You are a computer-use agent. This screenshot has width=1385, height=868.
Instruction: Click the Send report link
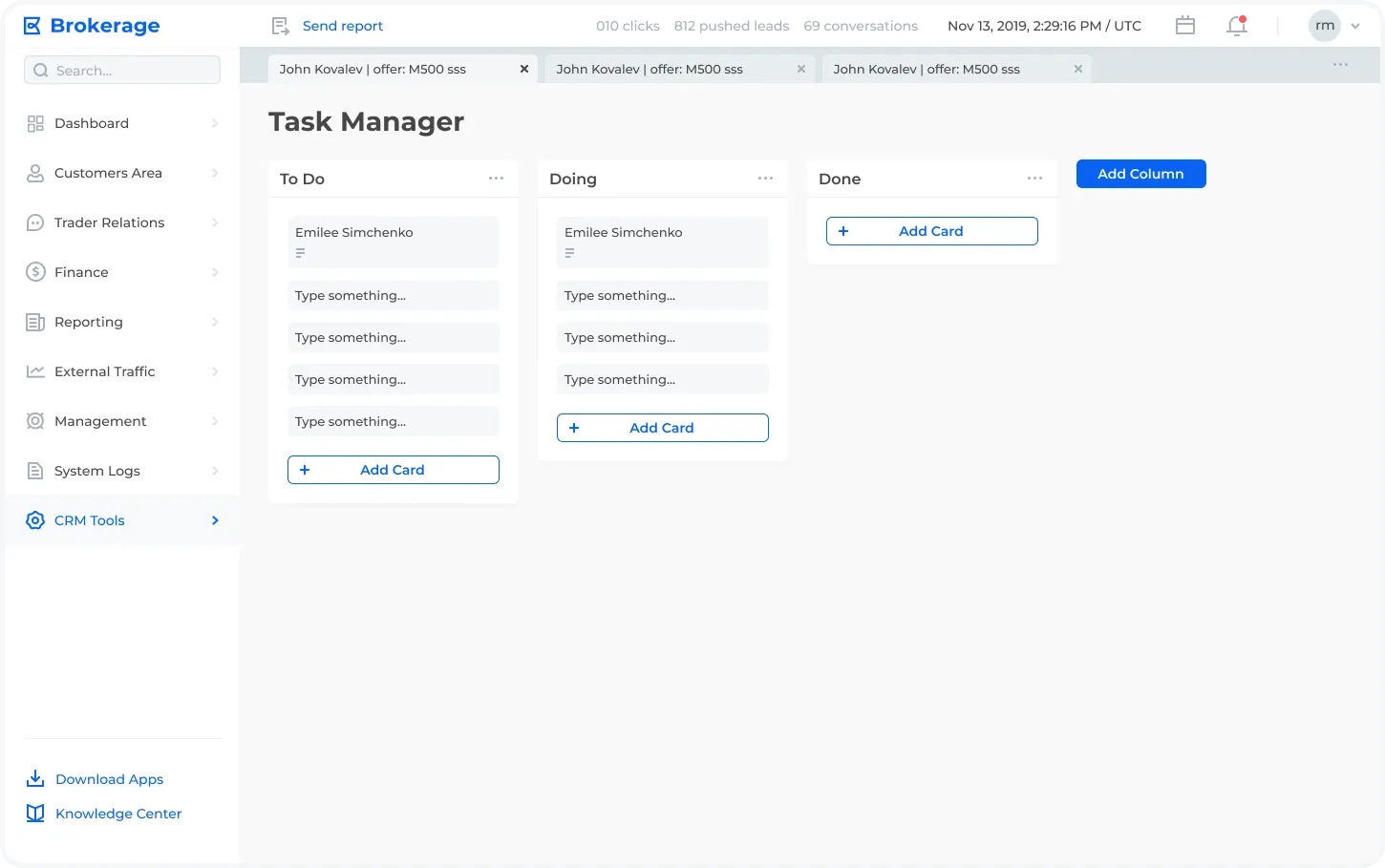343,26
